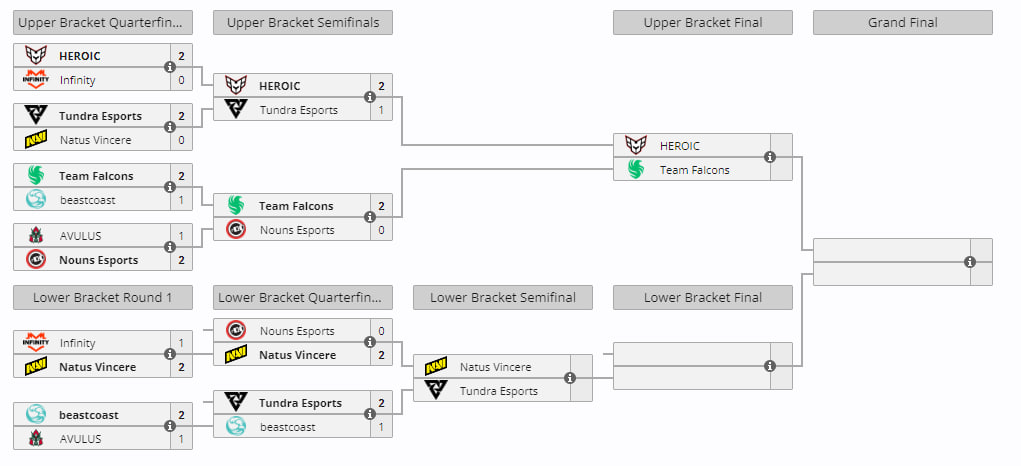Show Grand Final match info popup

coord(970,262)
